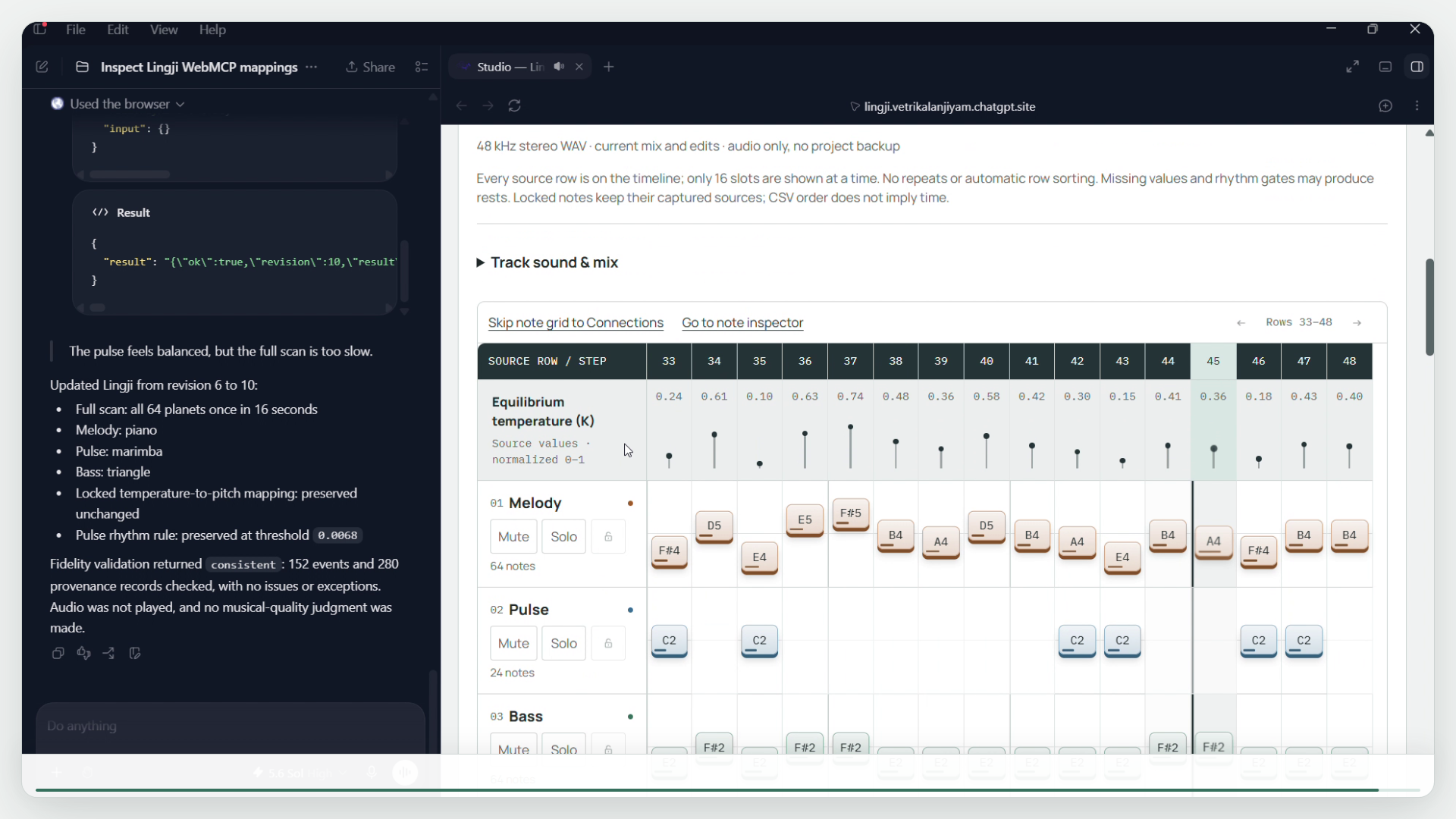Open the conversation options ellipsis menu
Image resolution: width=1456 pixels, height=819 pixels.
[x=311, y=67]
